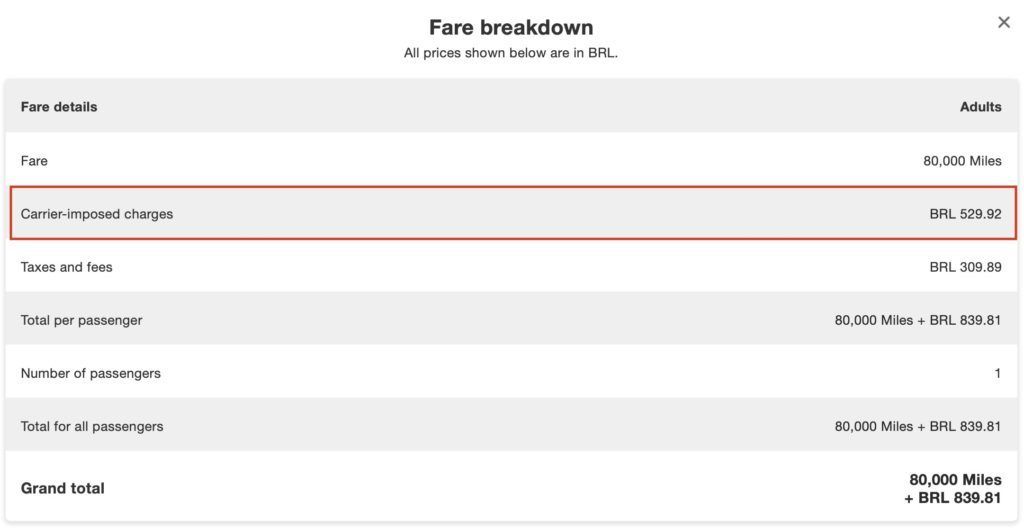Click the Total for all passengers amount
Image resolution: width=1024 pixels, height=530 pixels.
918,427
